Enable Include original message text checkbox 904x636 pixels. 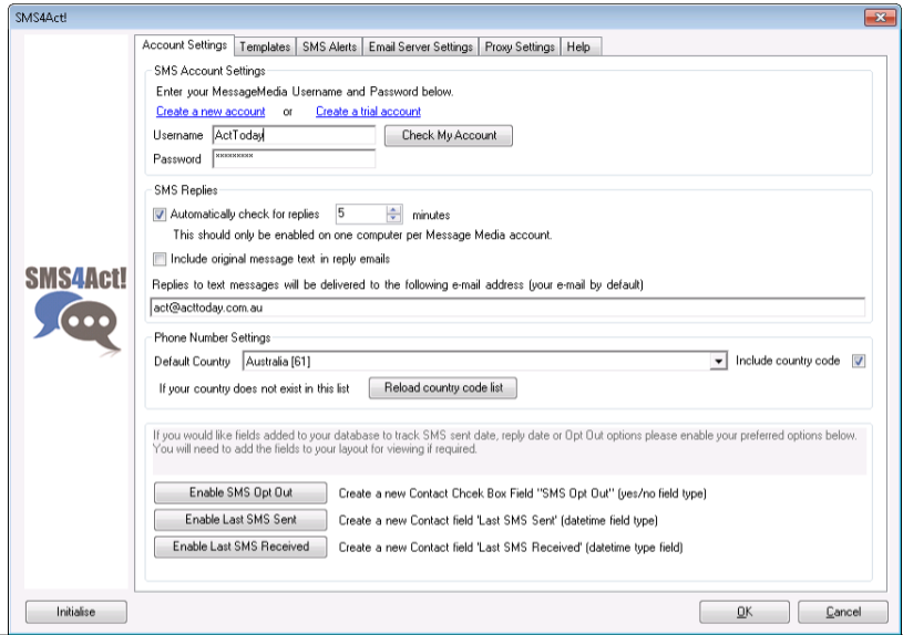pyautogui.click(x=160, y=259)
